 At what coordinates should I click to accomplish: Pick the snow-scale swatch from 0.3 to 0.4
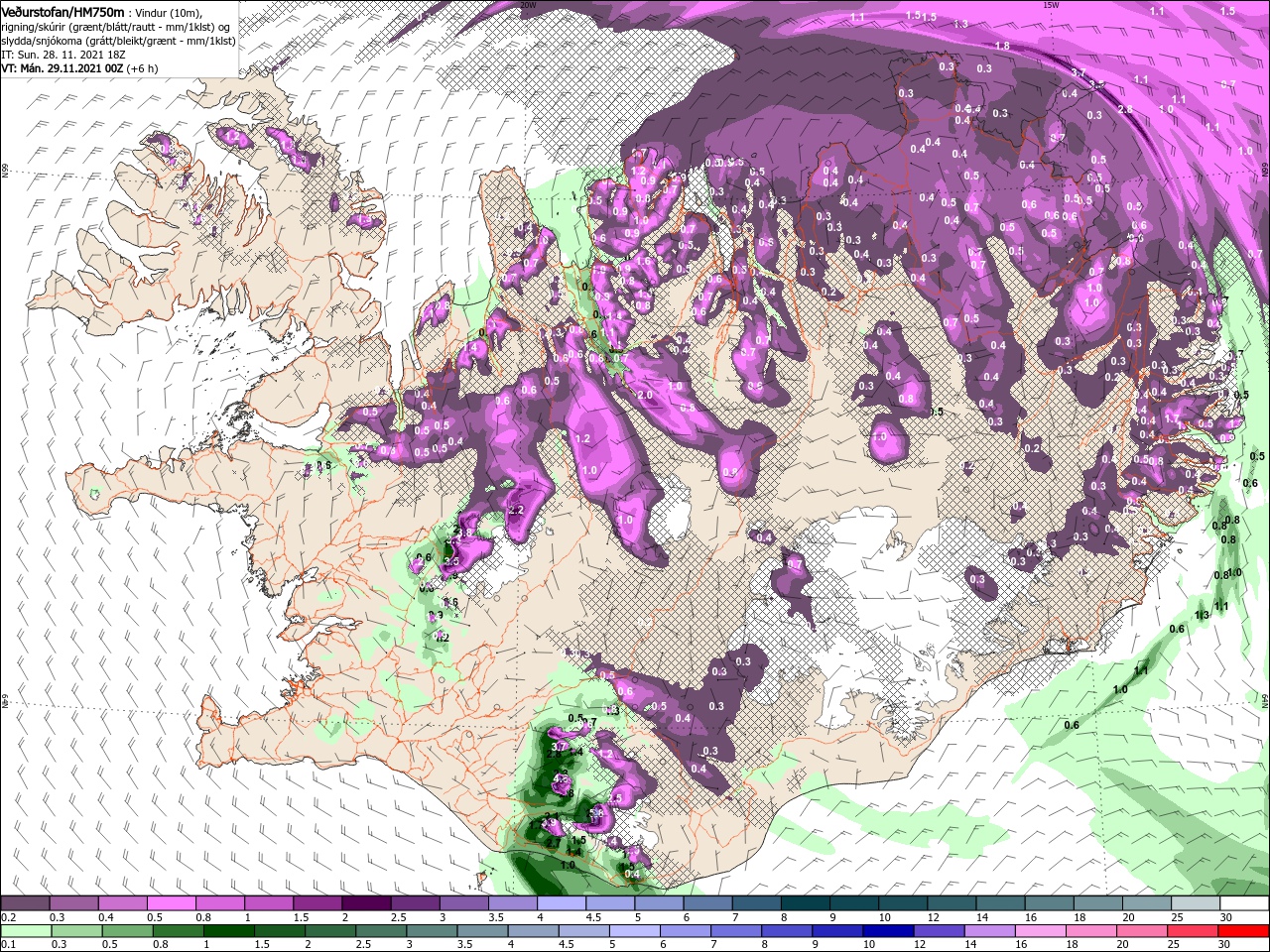click(x=73, y=903)
